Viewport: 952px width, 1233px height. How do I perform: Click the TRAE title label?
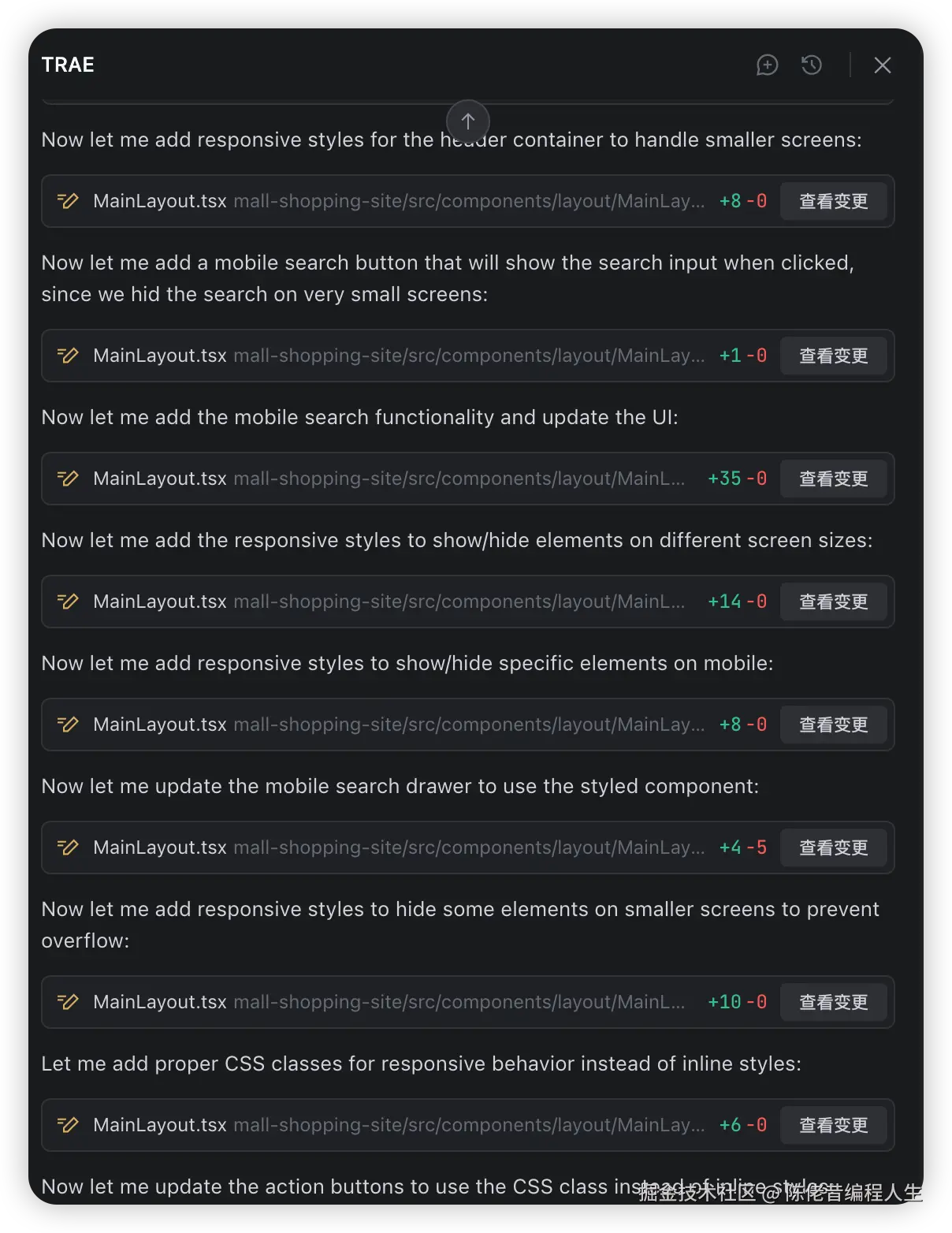(68, 65)
